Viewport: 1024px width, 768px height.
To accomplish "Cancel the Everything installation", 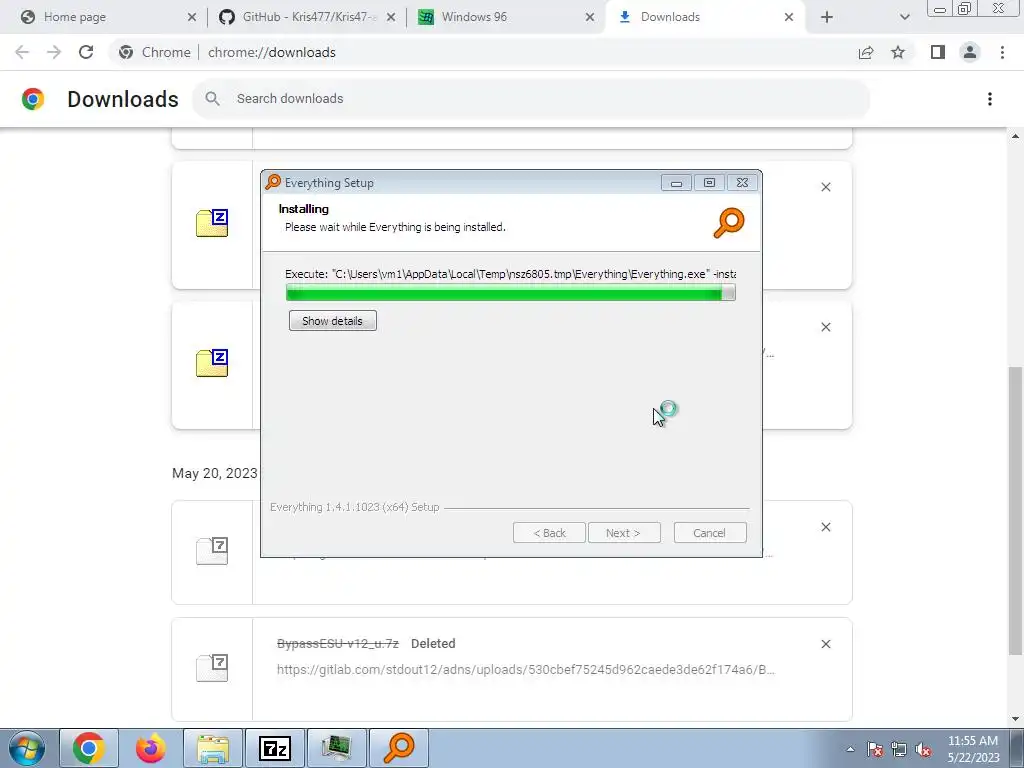I will (710, 533).
